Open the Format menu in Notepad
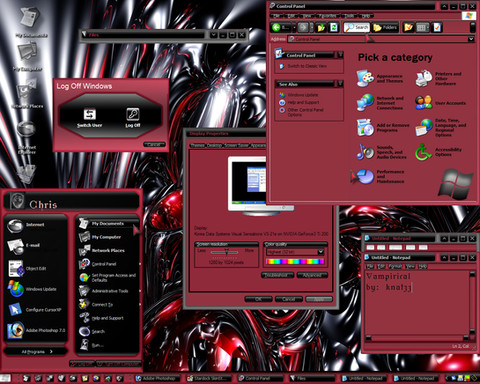 [395, 266]
